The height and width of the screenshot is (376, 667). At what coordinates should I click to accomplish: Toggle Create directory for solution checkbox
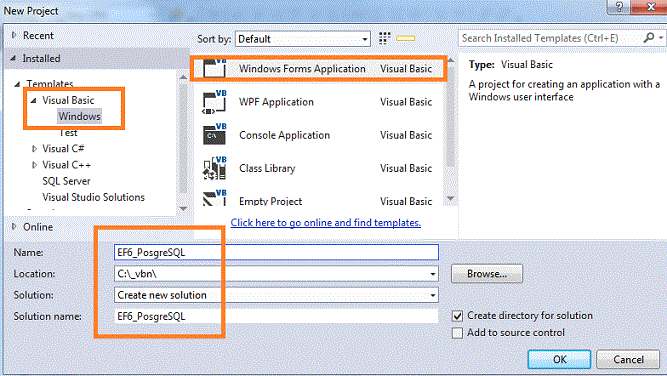pyautogui.click(x=457, y=316)
